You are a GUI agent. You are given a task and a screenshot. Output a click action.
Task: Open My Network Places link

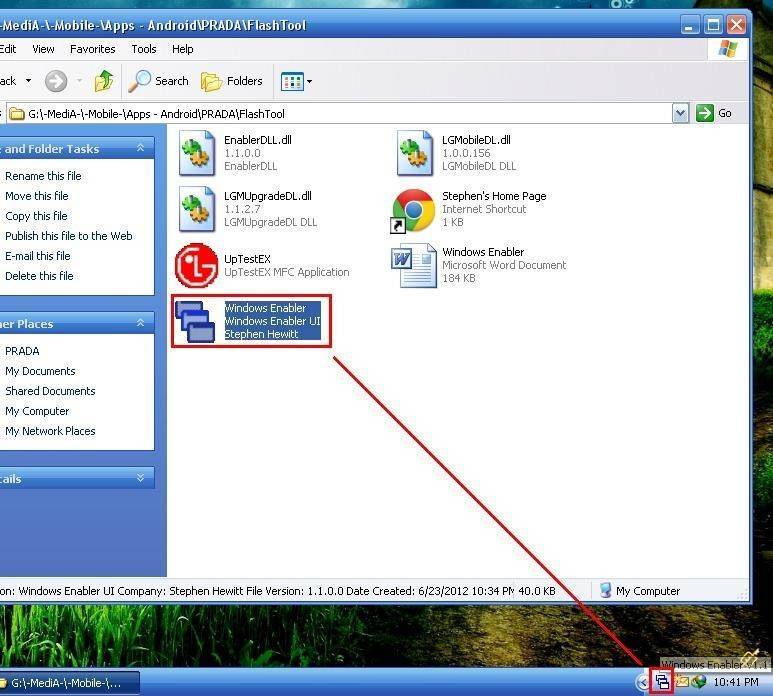(50, 431)
